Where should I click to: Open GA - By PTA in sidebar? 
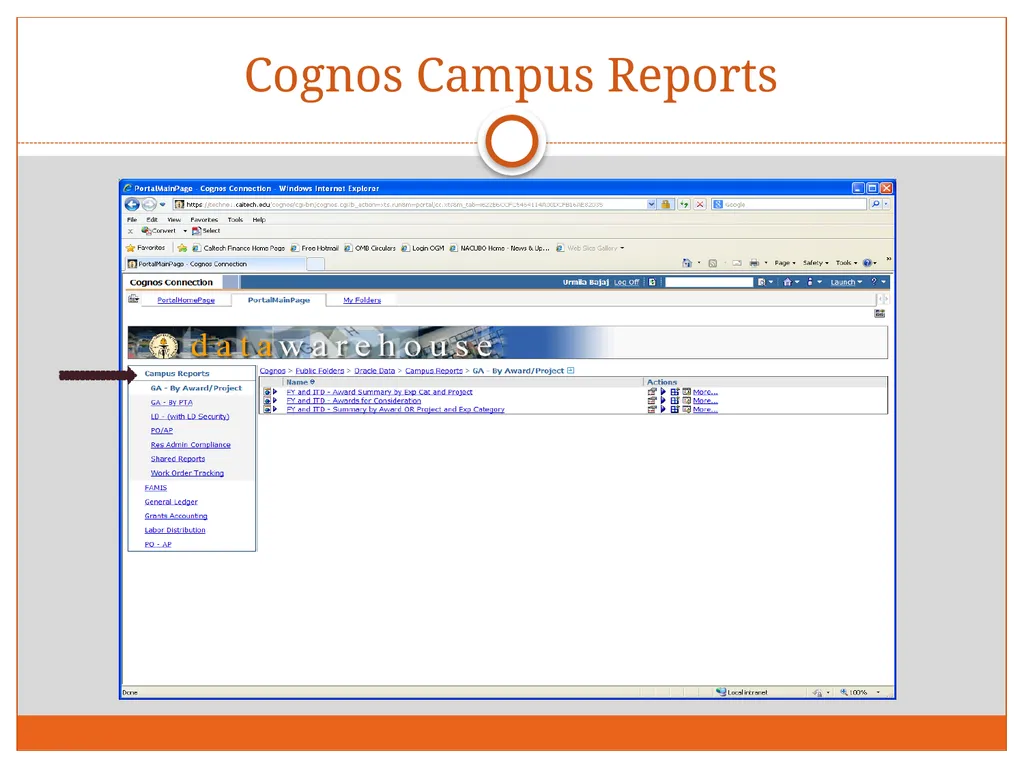[x=171, y=402]
